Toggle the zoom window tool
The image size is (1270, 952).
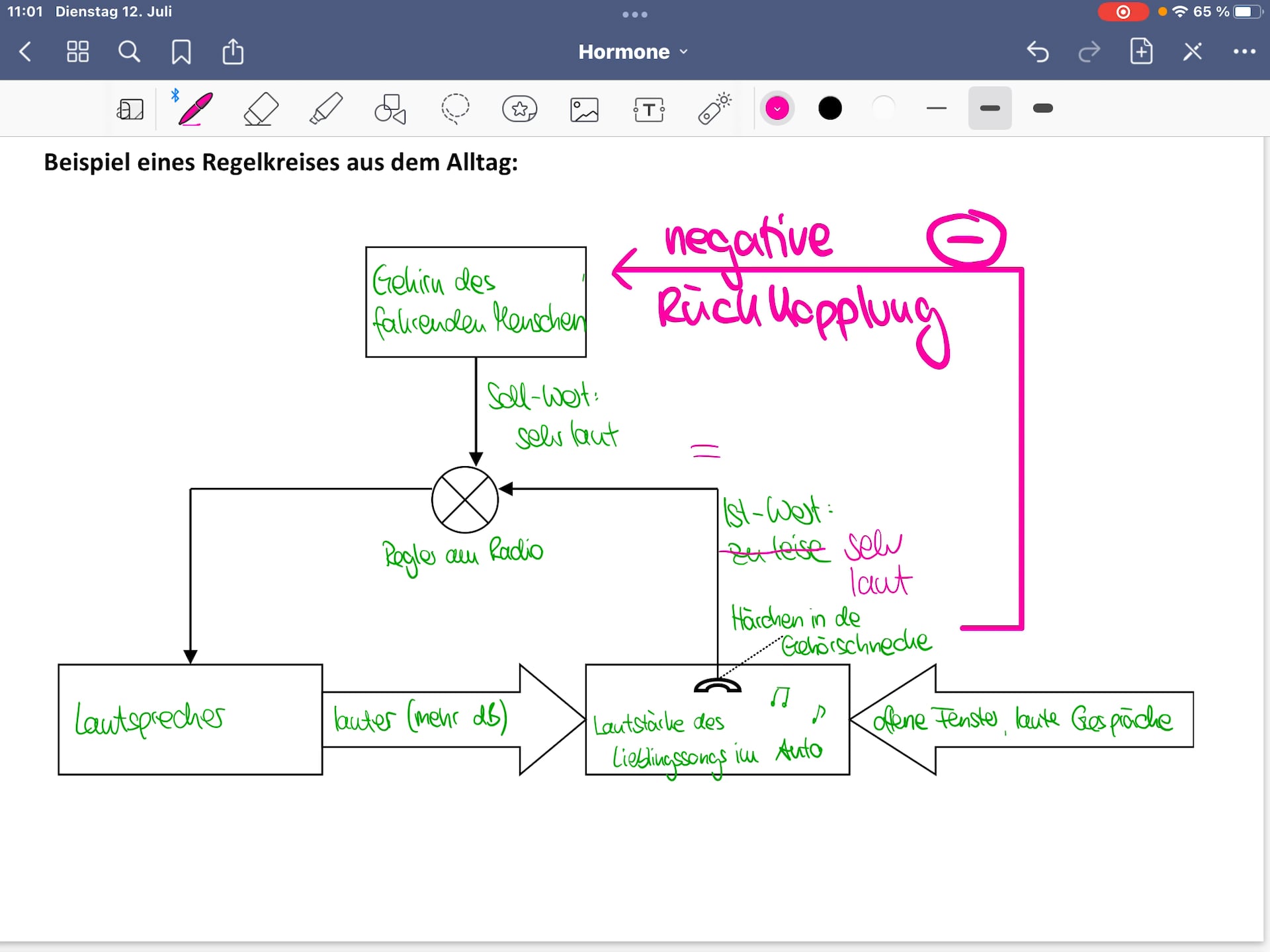click(130, 109)
